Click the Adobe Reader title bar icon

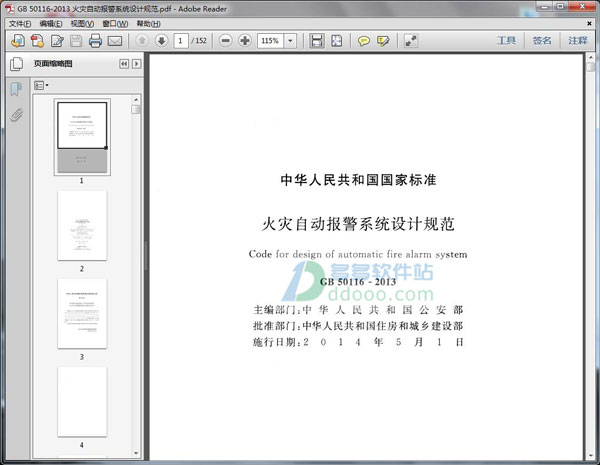(x=10, y=8)
